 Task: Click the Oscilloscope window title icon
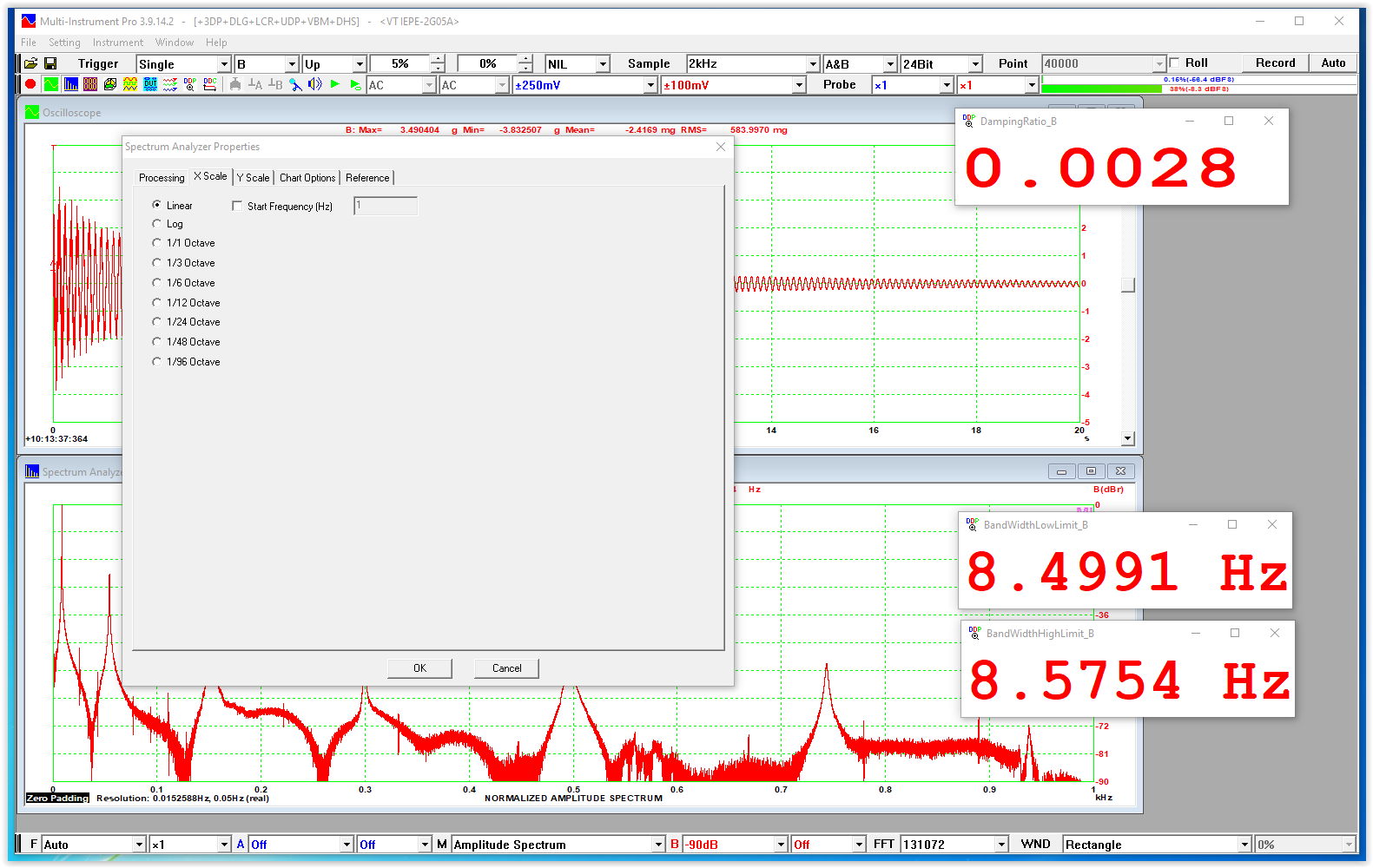pyautogui.click(x=32, y=112)
